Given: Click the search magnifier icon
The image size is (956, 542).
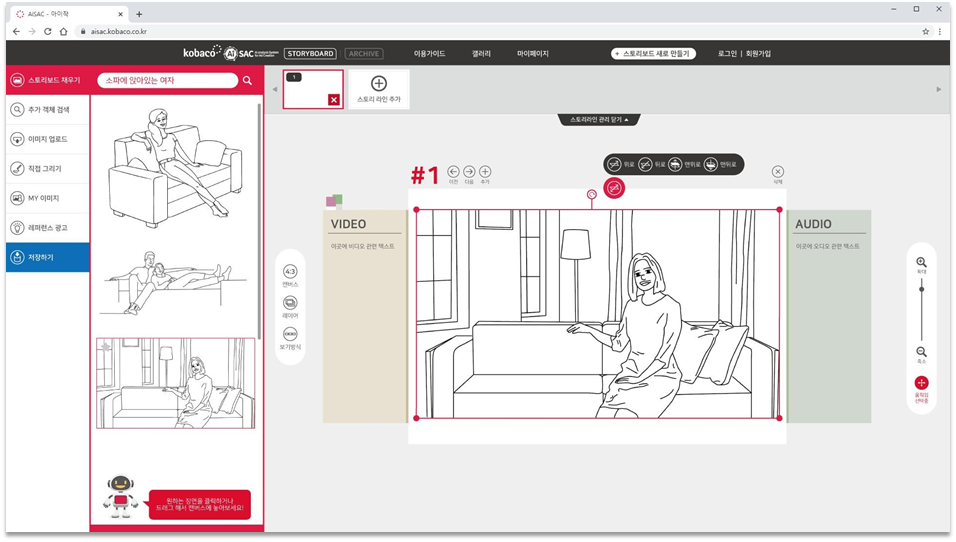Looking at the screenshot, I should pyautogui.click(x=247, y=80).
